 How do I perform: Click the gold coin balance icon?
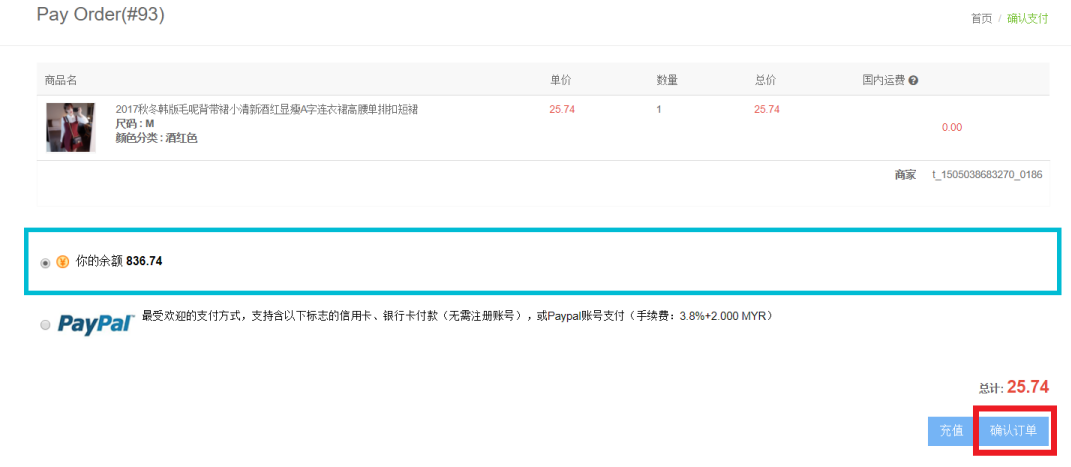[x=62, y=262]
